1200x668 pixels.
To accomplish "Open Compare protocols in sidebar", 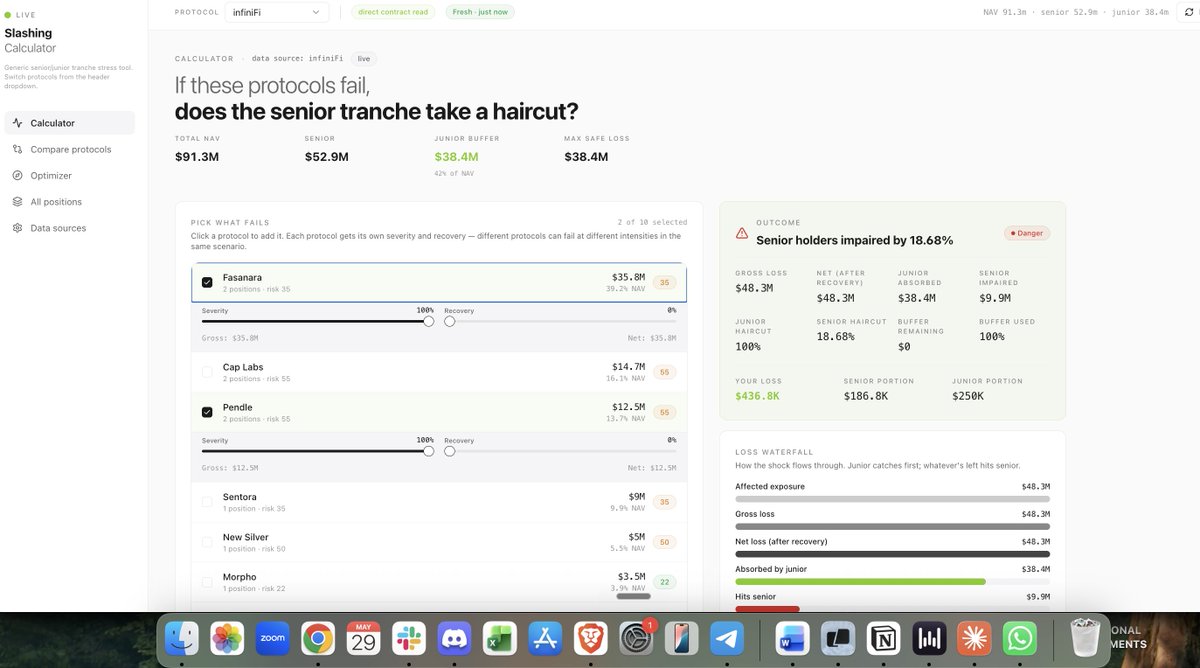I will click(69, 149).
